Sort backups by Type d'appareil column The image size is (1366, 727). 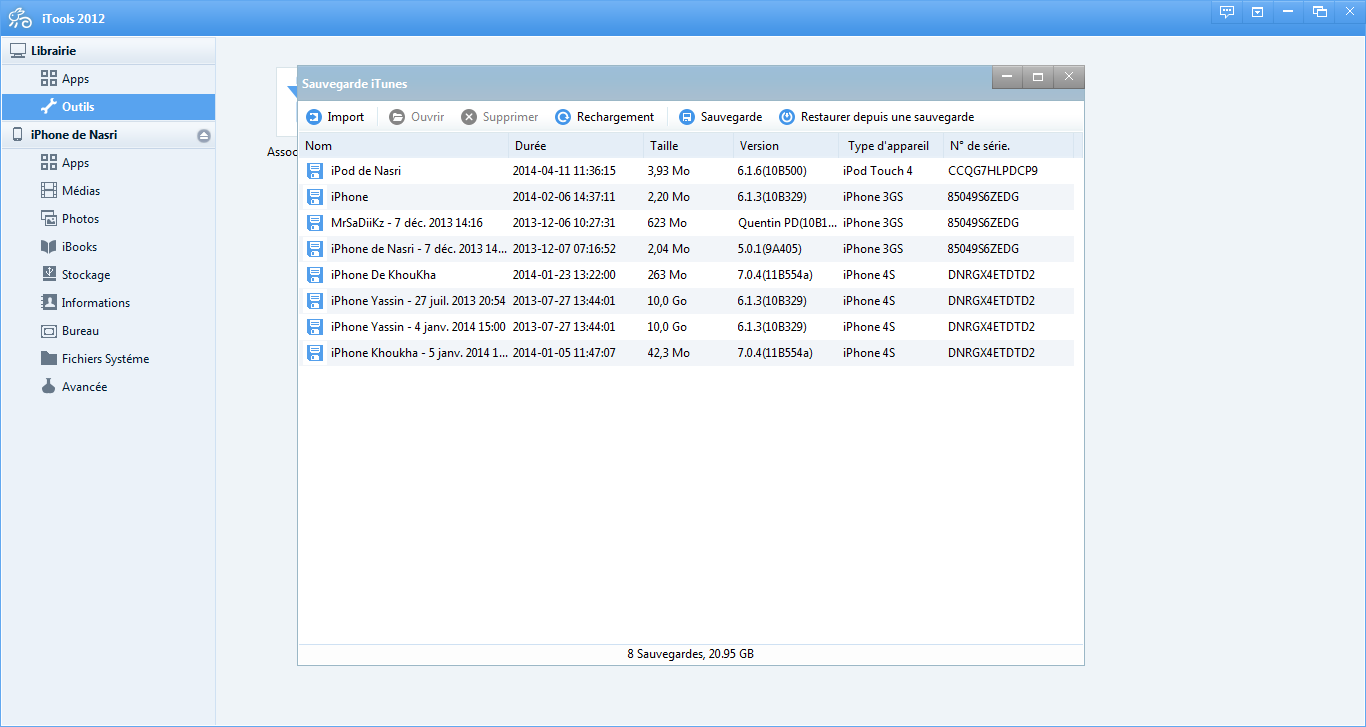click(891, 146)
